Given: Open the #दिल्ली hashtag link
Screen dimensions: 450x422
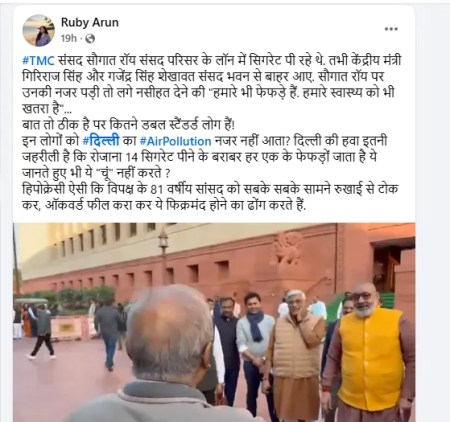Looking at the screenshot, I should [x=101, y=141].
